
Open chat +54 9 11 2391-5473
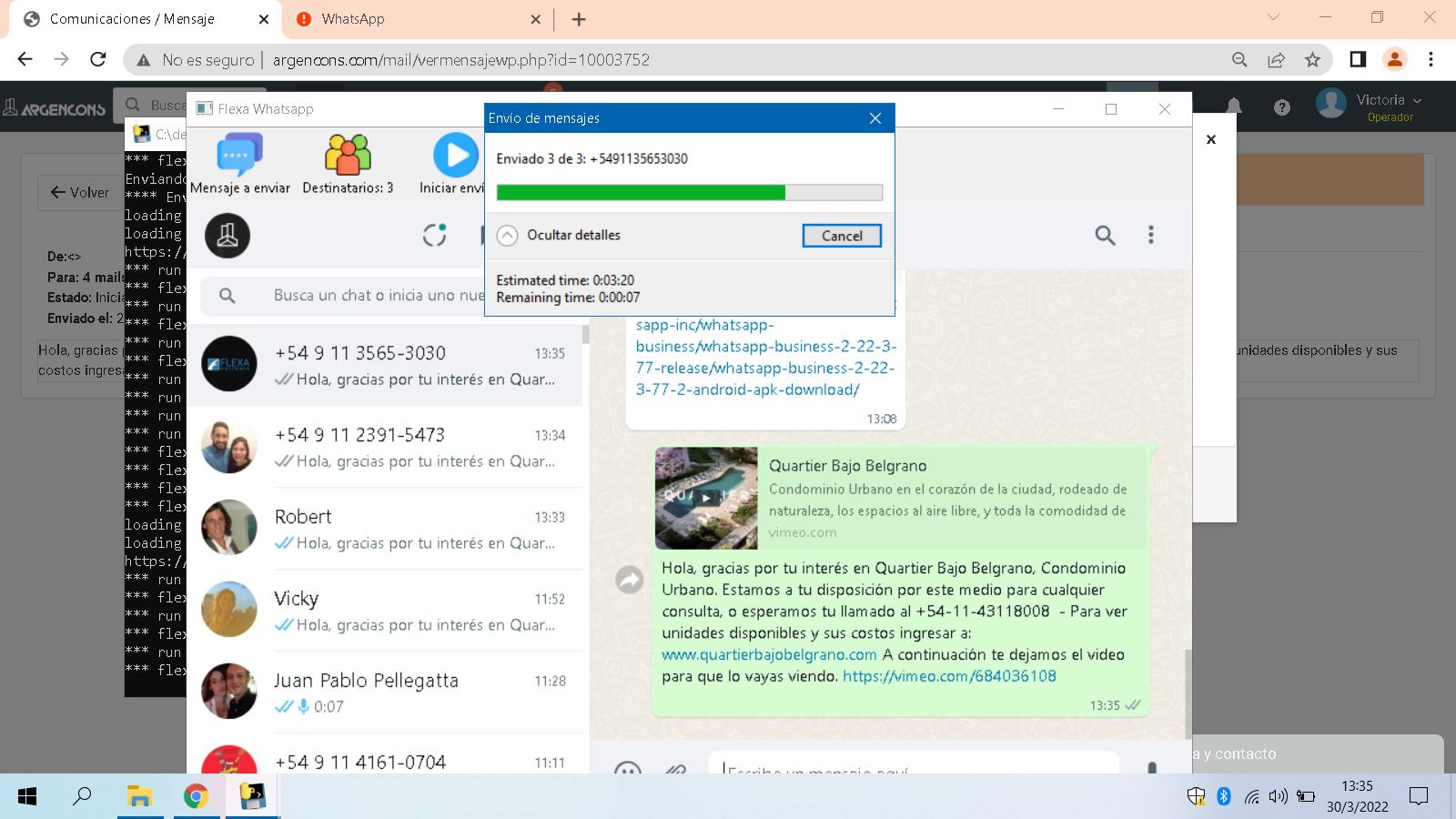click(384, 447)
